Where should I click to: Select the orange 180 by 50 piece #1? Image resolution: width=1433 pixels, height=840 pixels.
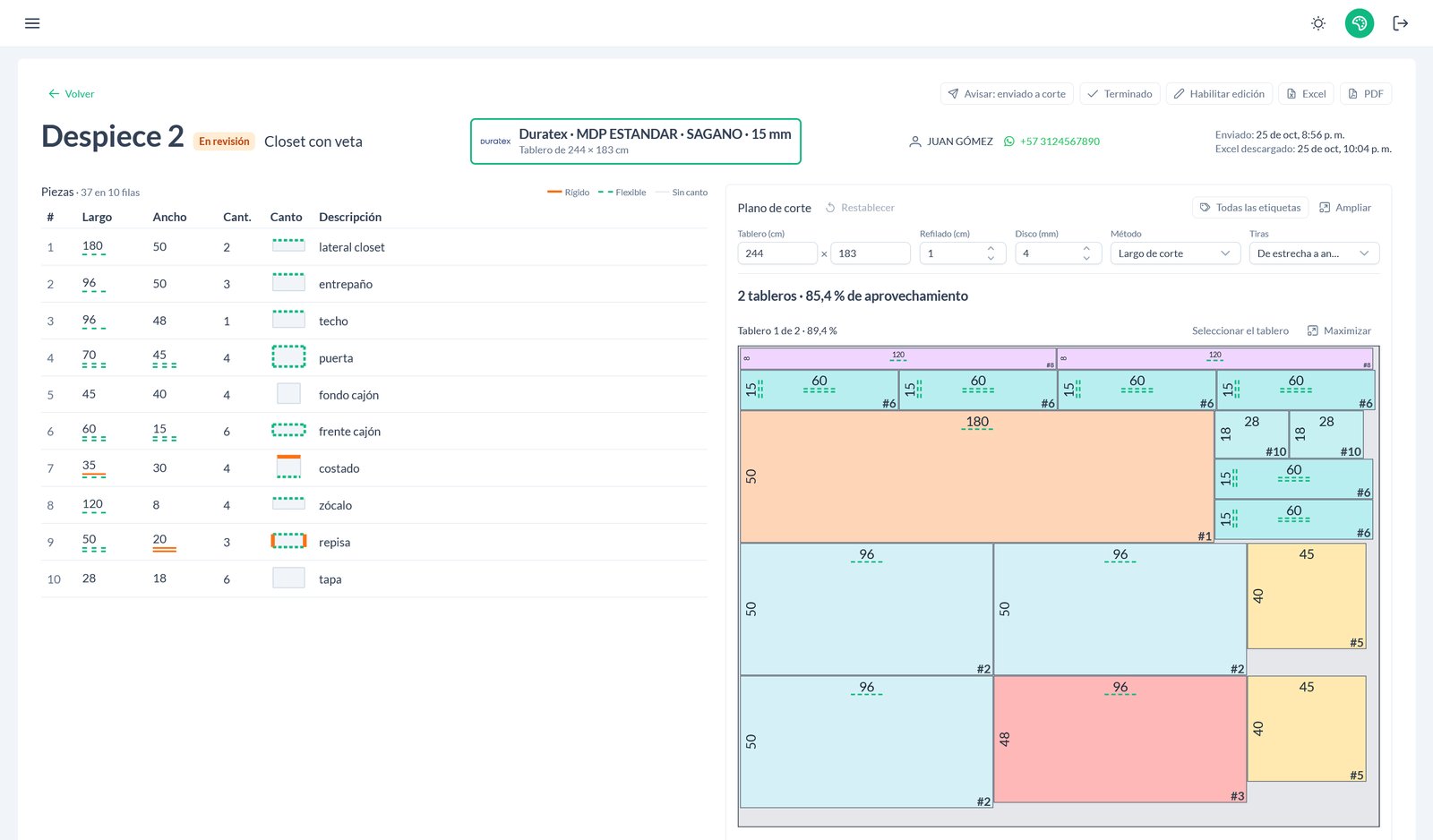[x=977, y=476]
